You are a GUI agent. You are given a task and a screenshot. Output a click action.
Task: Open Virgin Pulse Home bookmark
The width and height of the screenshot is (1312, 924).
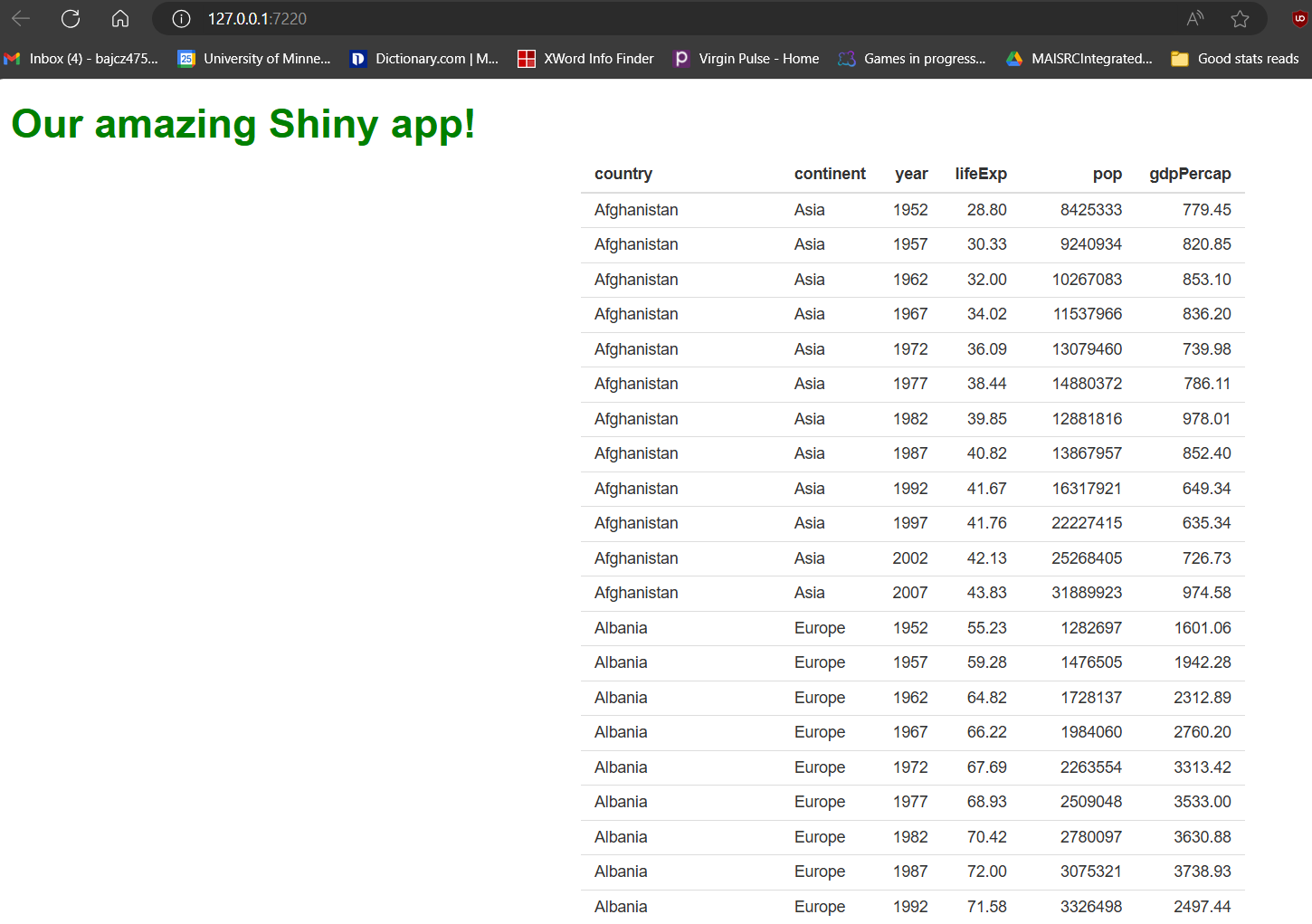click(x=746, y=59)
